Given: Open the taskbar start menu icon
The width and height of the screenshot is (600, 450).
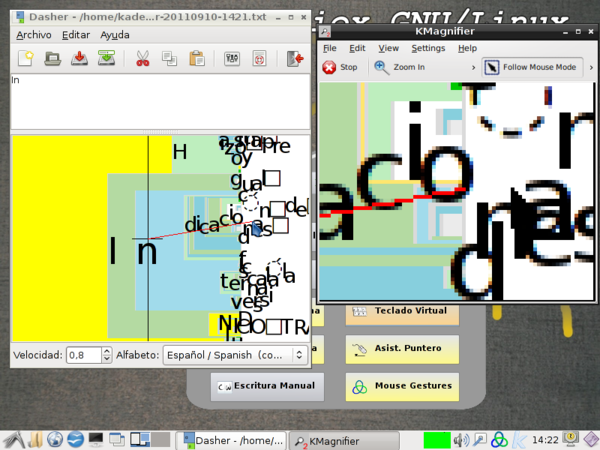Looking at the screenshot, I should pyautogui.click(x=15, y=440).
